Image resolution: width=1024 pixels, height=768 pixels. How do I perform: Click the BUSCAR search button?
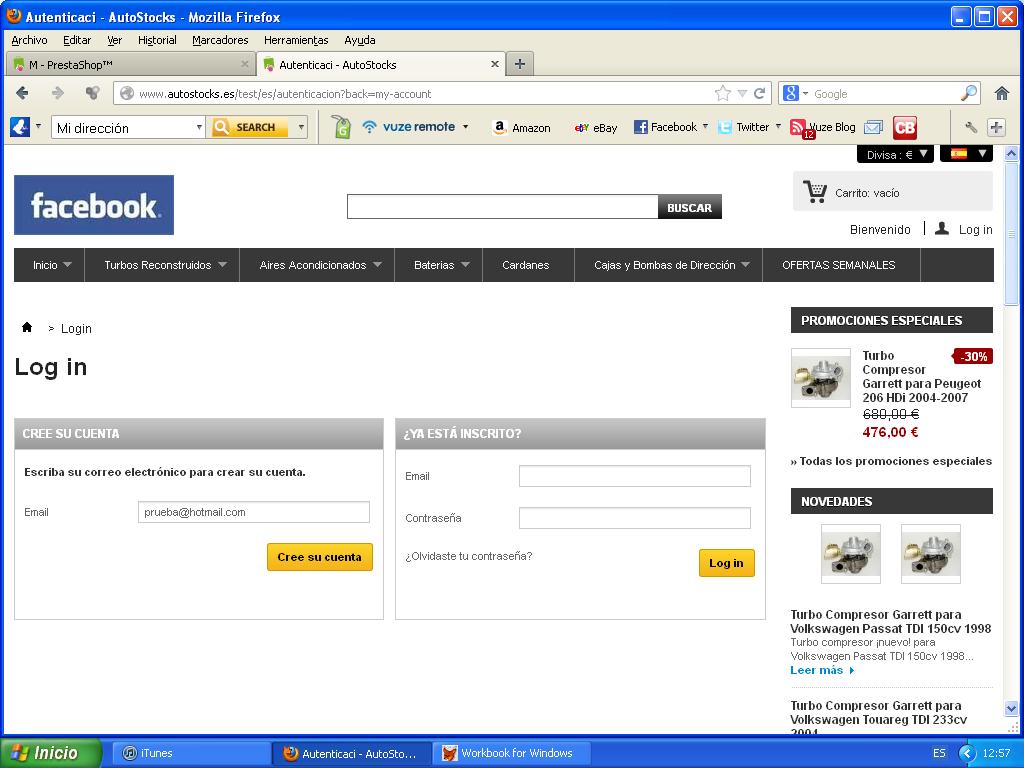coord(689,207)
